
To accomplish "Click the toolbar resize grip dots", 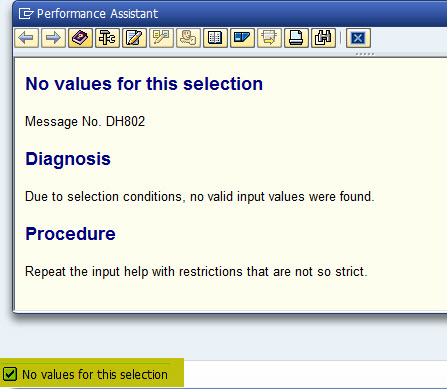I will (365, 54).
